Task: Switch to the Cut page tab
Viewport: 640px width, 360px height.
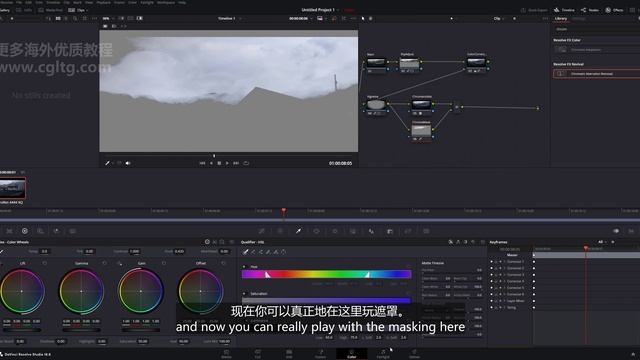Action: coord(258,354)
